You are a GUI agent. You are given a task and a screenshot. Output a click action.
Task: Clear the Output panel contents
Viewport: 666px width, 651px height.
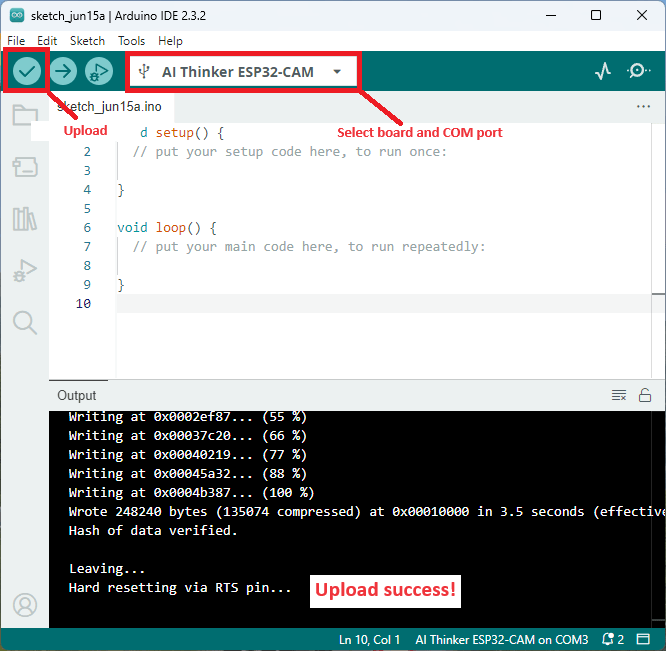click(619, 395)
